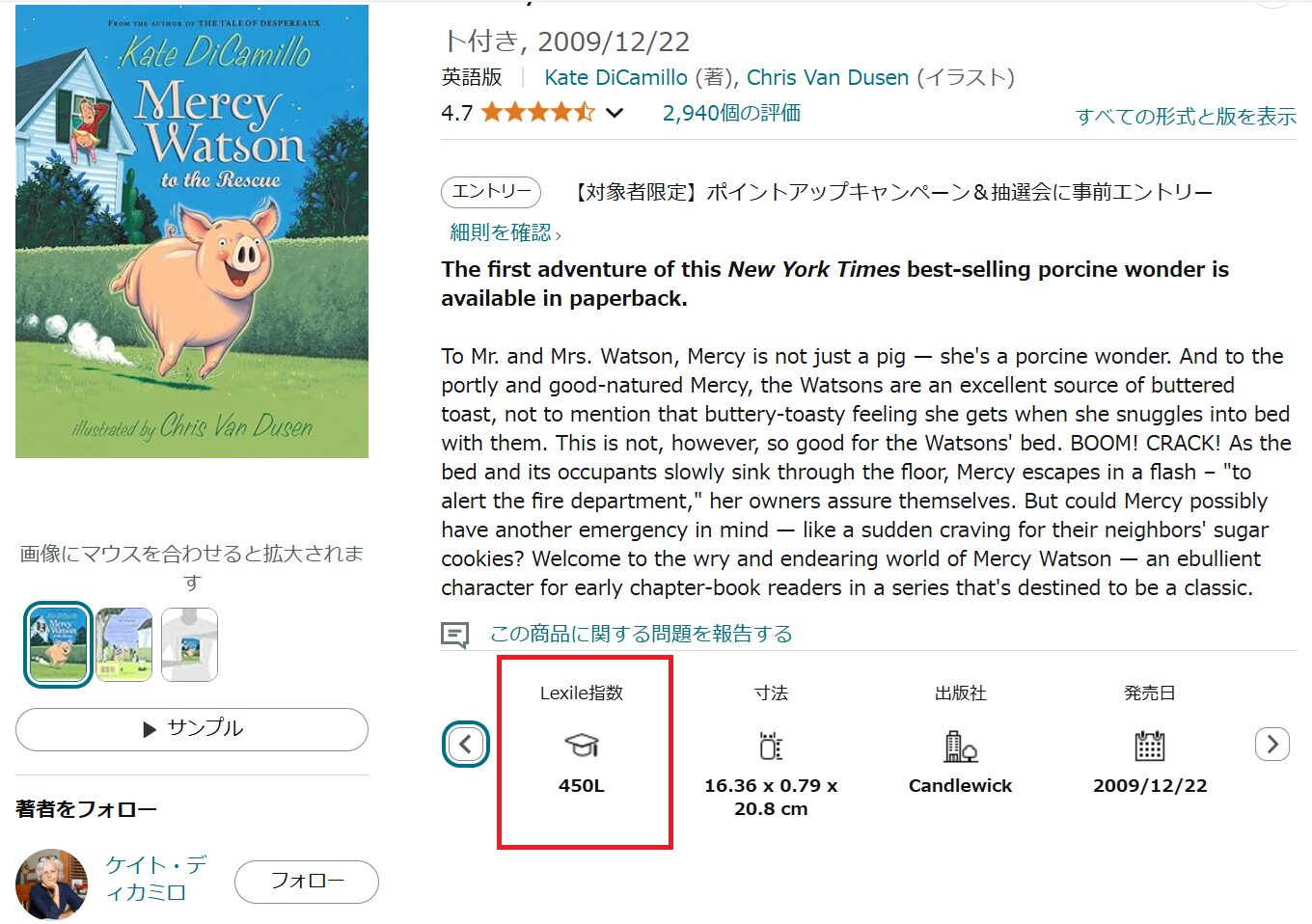
Task: View the 2,940個の評価 reviews link
Action: [x=731, y=113]
